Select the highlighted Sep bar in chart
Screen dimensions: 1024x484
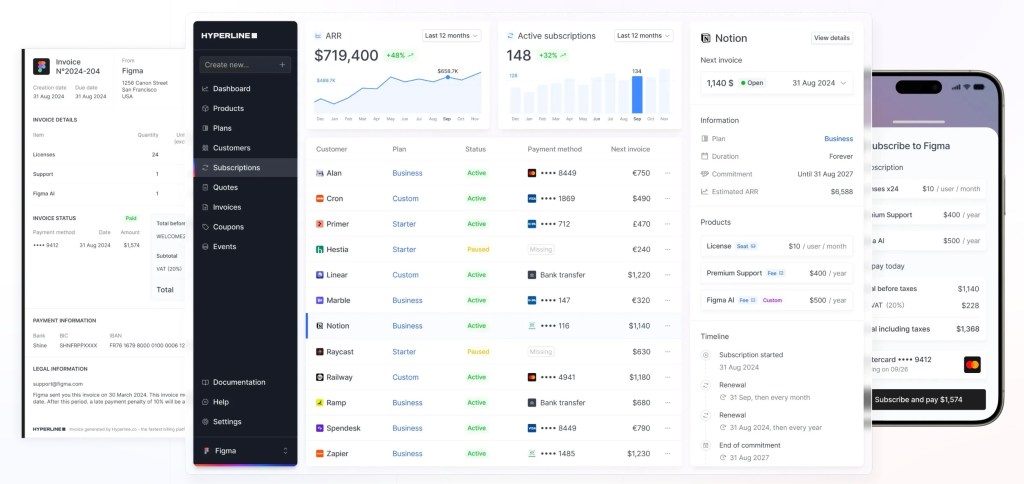pos(636,94)
